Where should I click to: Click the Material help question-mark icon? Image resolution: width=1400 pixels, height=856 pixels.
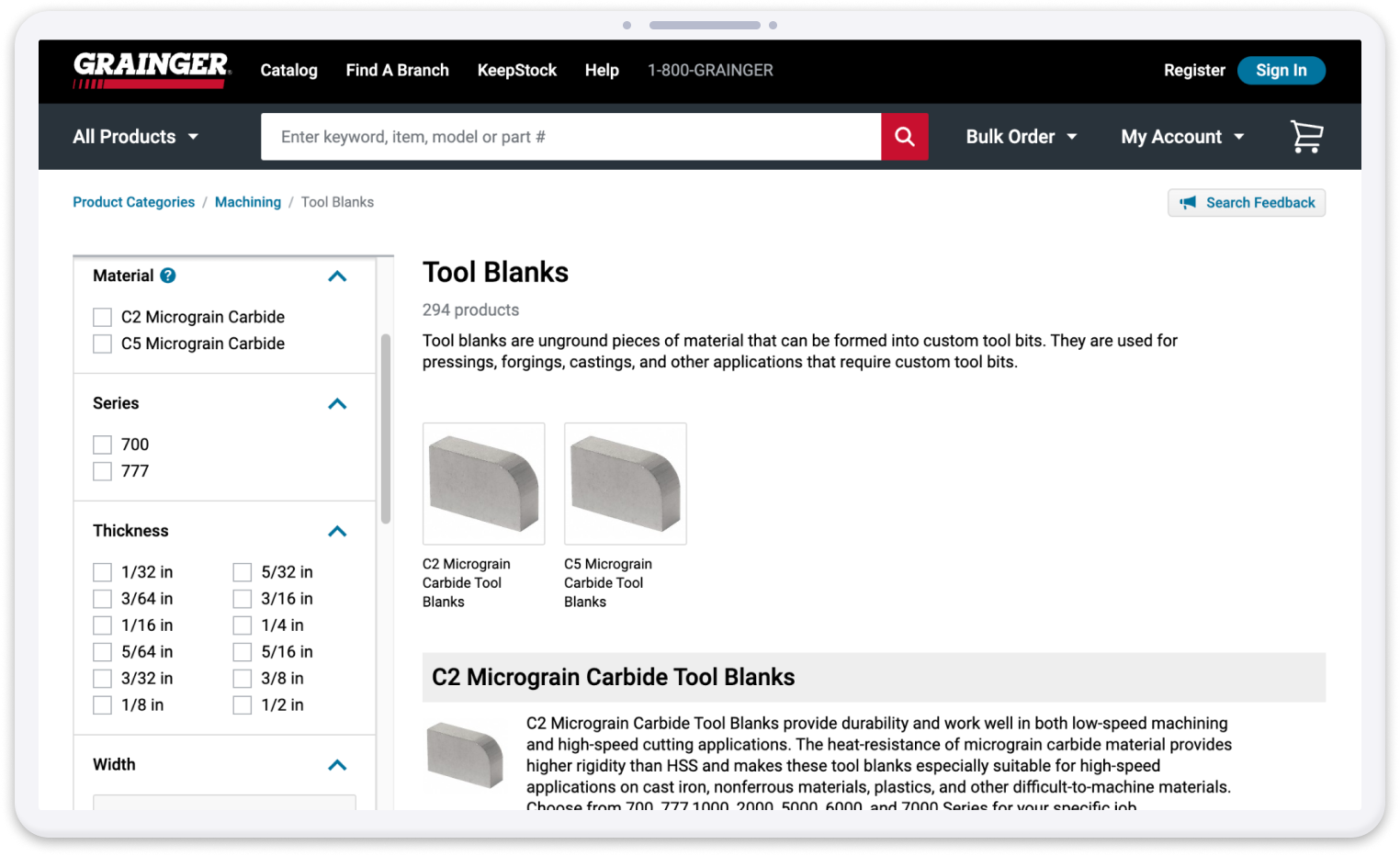(x=168, y=276)
